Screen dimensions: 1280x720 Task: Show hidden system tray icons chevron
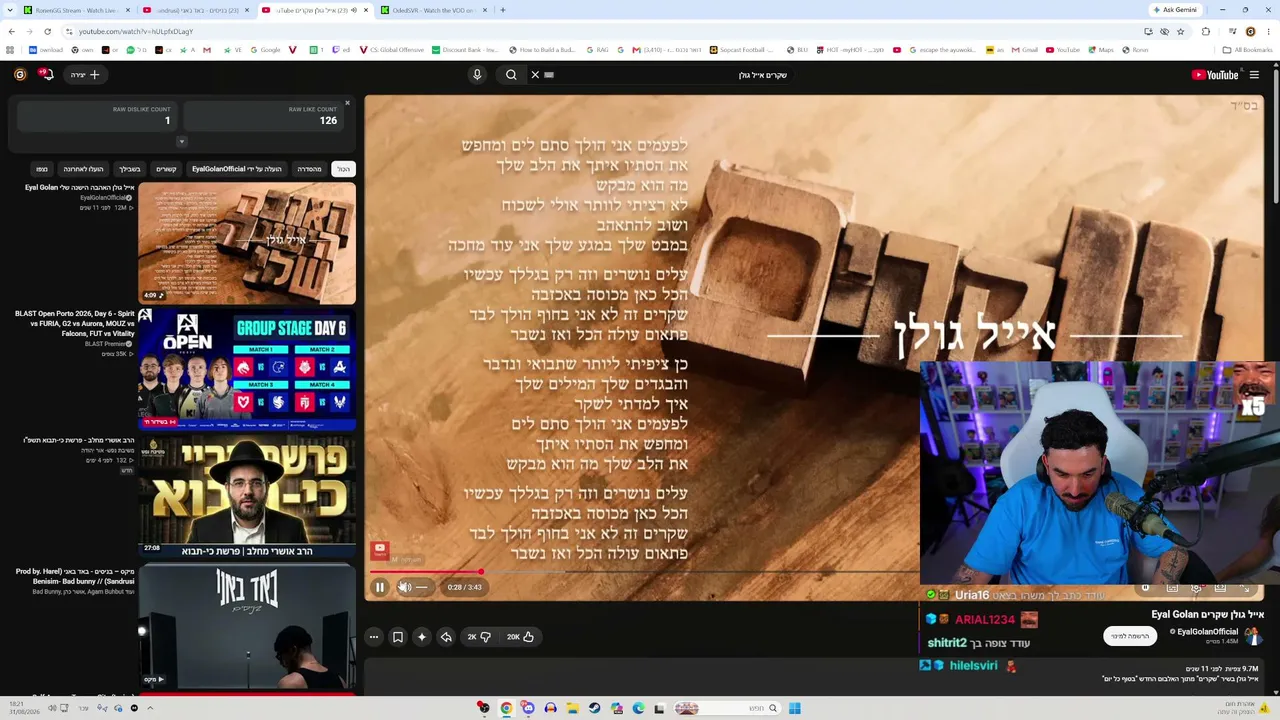pos(150,708)
